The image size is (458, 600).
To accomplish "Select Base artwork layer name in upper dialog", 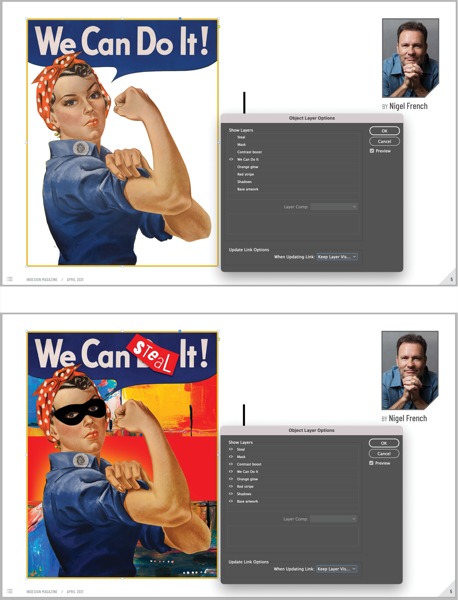I will coord(248,189).
